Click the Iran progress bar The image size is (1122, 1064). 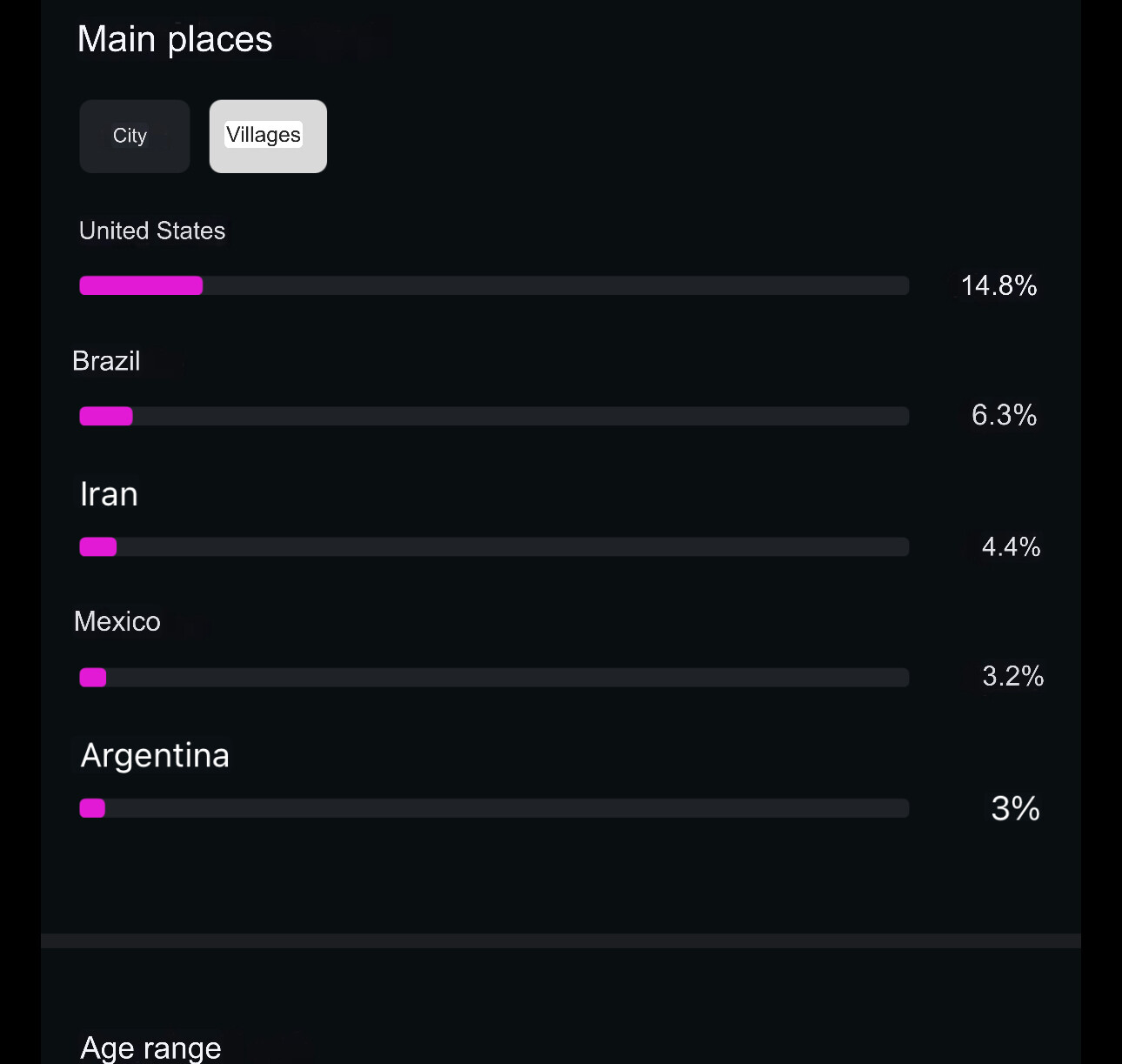point(494,546)
